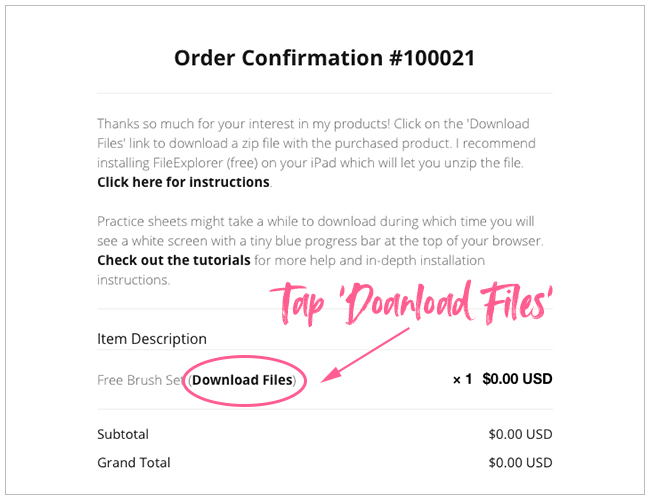
Task: Click the 'Free Brush Set' item name
Action: tap(141, 380)
